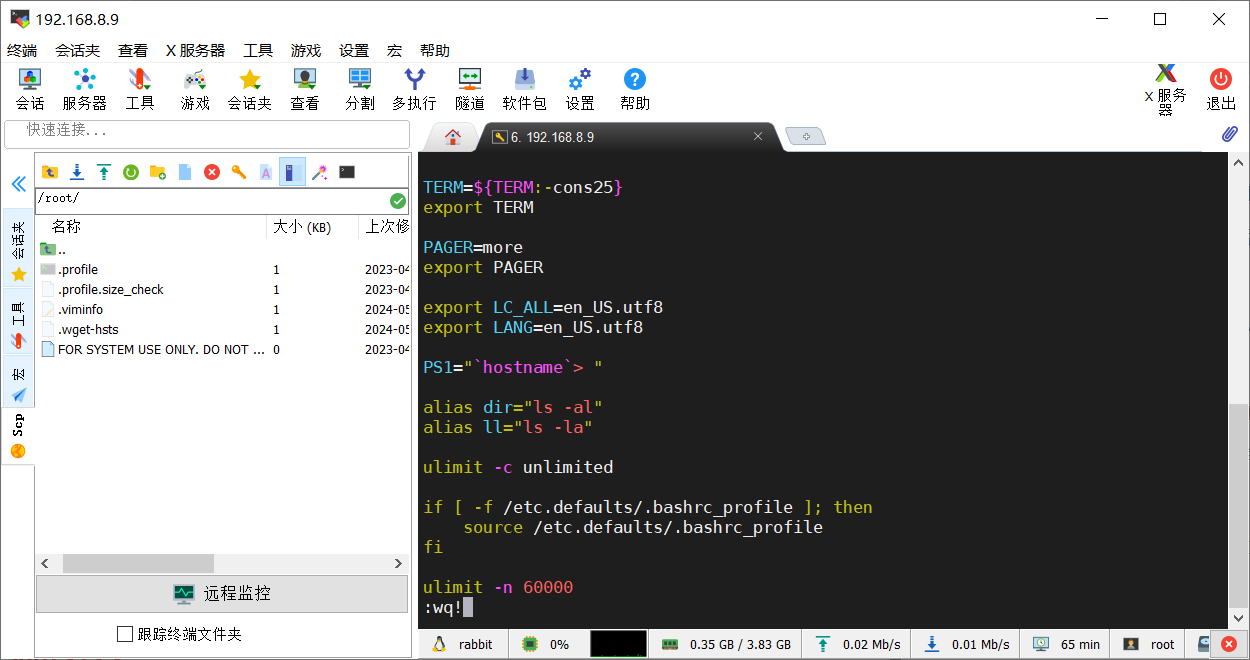Open the 多执行 (MultiExec) toolbar tool
This screenshot has width=1250, height=660.
(x=414, y=88)
